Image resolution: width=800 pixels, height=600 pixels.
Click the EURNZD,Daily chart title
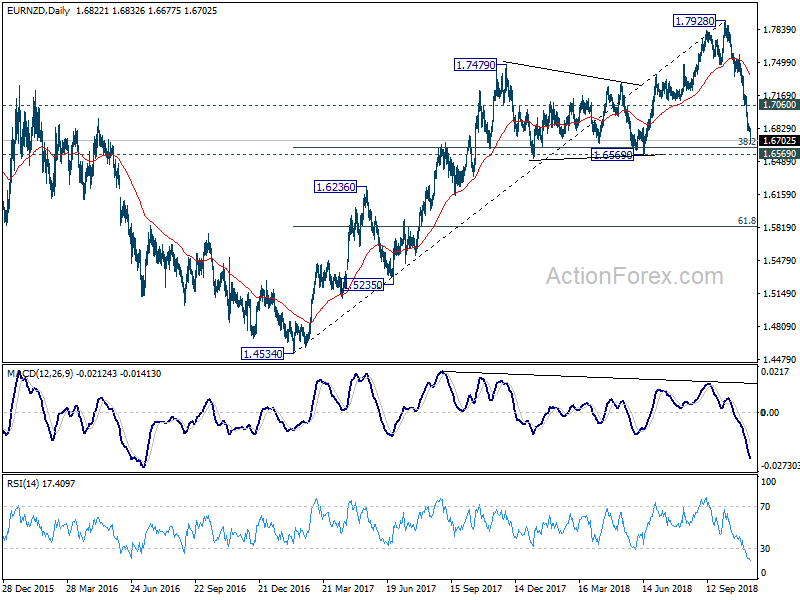click(38, 11)
